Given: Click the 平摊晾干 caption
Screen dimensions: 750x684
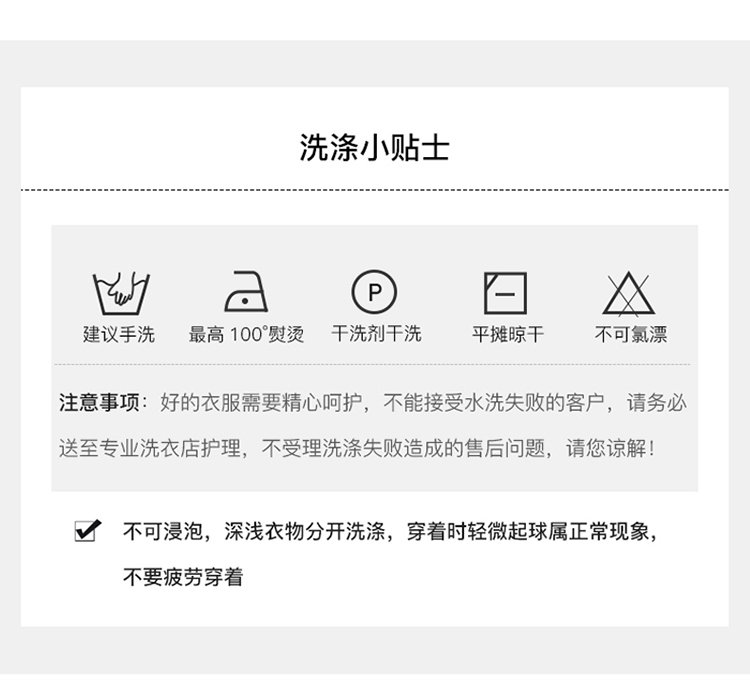Looking at the screenshot, I should [x=508, y=334].
